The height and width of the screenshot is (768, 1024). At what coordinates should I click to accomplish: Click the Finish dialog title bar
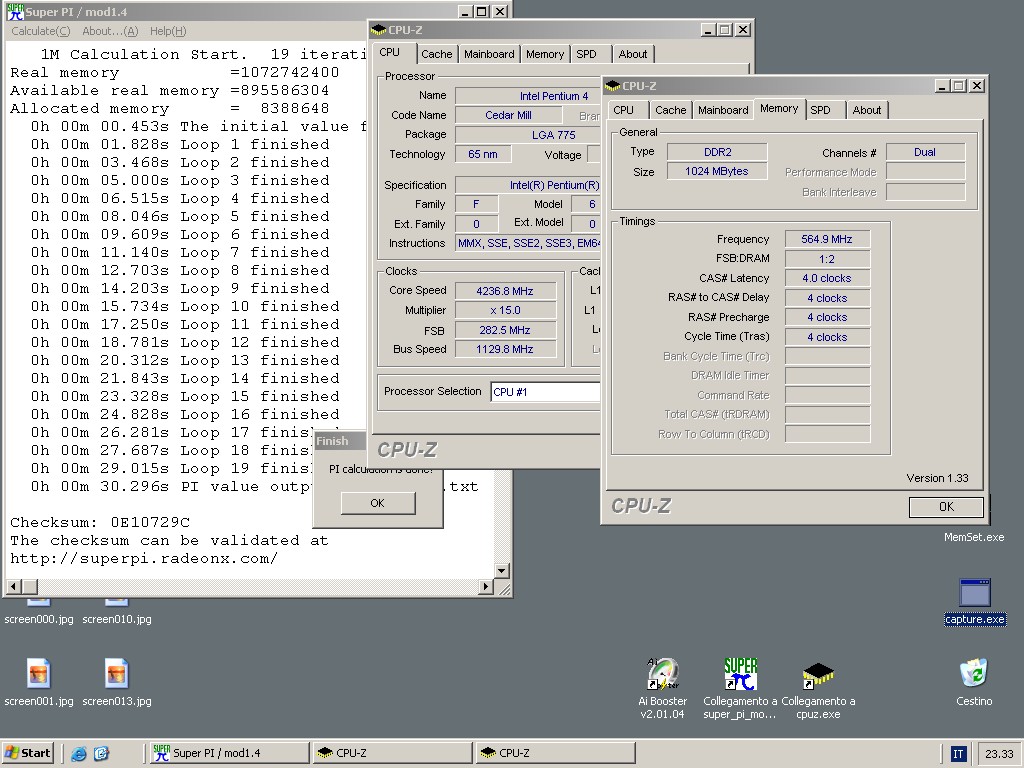point(340,441)
